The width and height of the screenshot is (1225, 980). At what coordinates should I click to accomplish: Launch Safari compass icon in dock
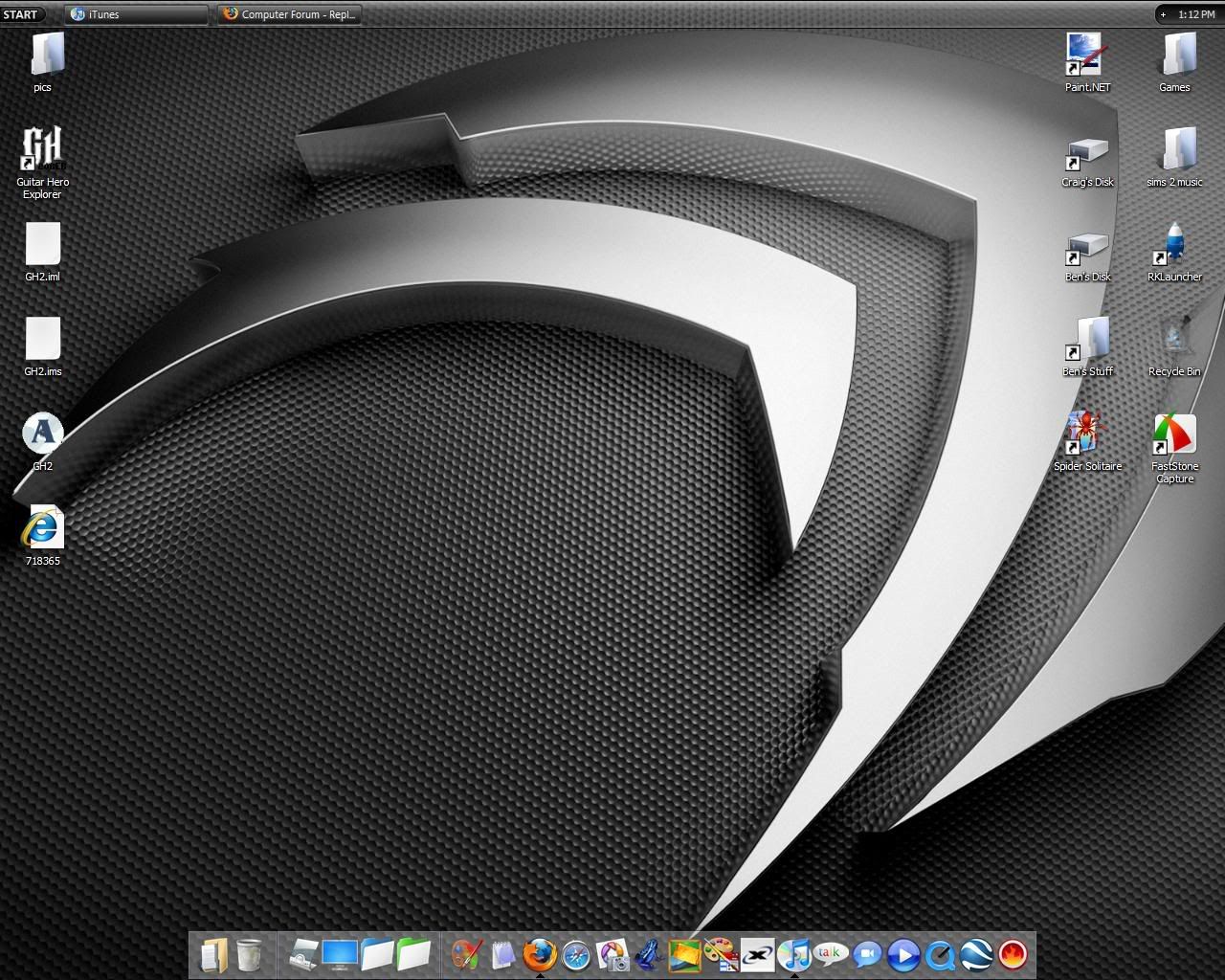click(576, 955)
